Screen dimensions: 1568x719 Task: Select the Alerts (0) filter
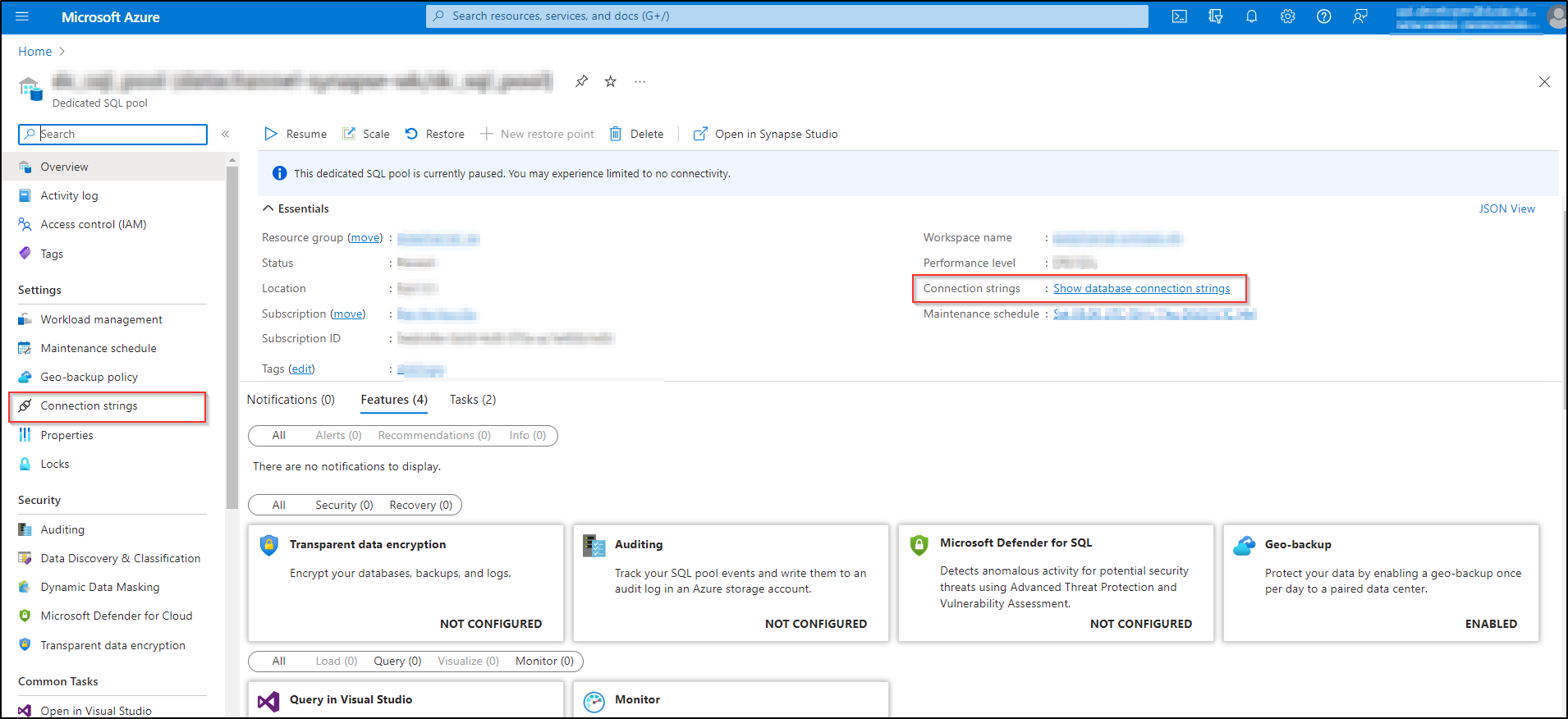338,435
